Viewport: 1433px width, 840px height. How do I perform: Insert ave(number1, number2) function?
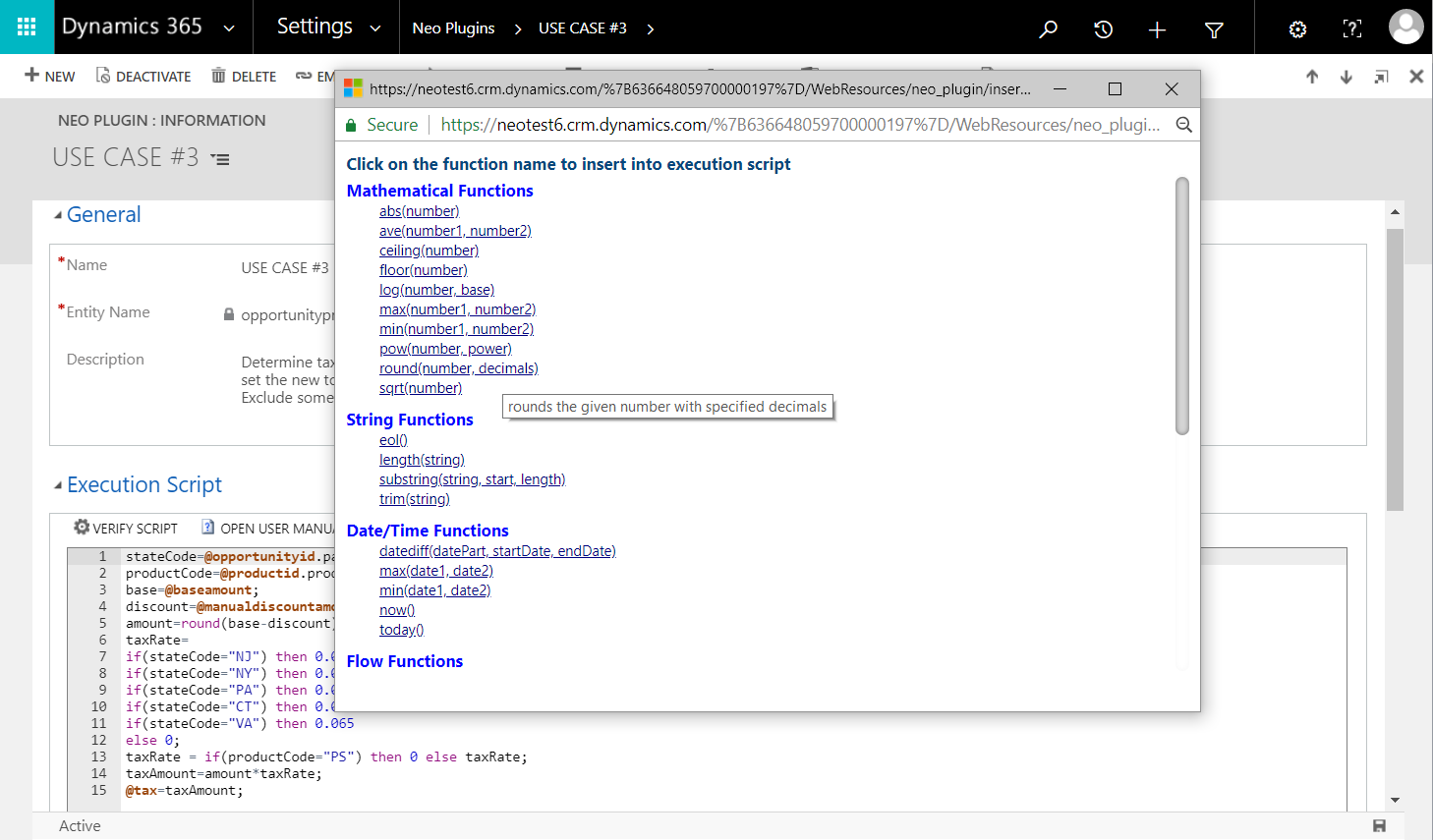pos(455,231)
